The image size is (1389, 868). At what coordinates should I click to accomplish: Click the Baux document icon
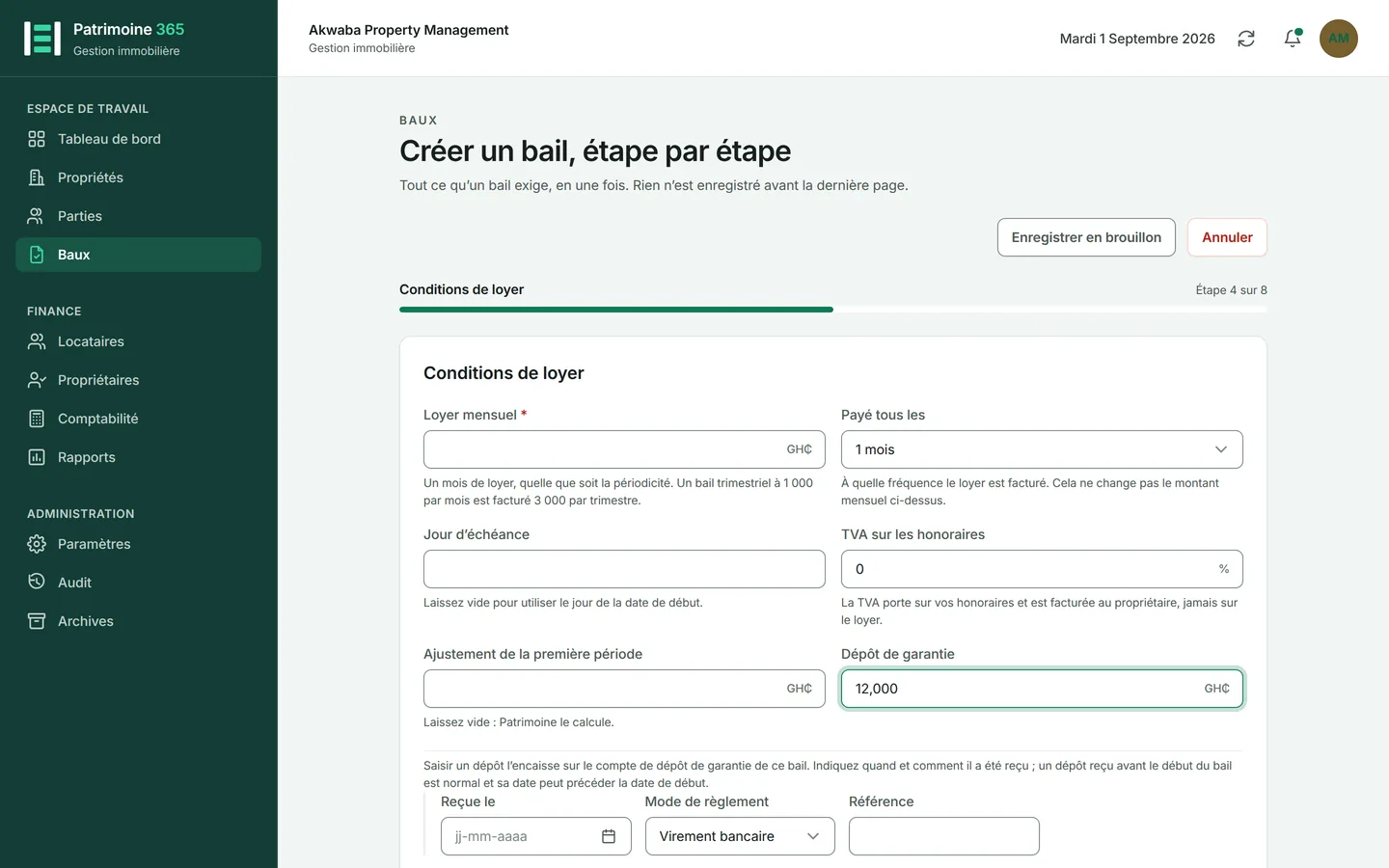coord(37,255)
